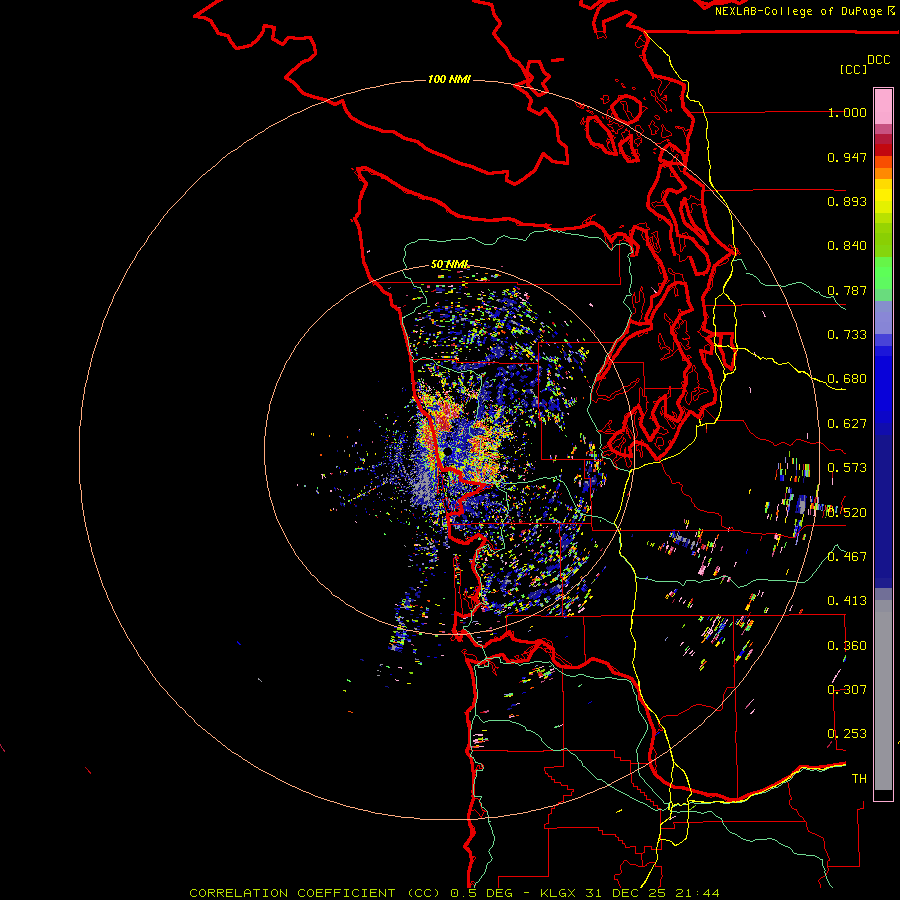
Task: Click the 1.000 value on the color scale
Action: pos(847,112)
